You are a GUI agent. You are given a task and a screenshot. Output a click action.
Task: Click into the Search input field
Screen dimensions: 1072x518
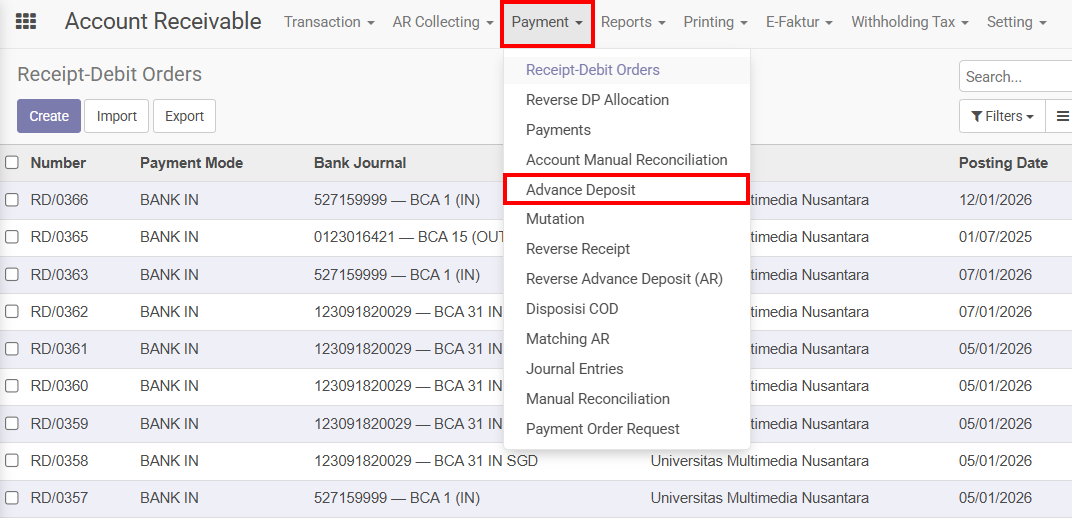(x=1015, y=76)
